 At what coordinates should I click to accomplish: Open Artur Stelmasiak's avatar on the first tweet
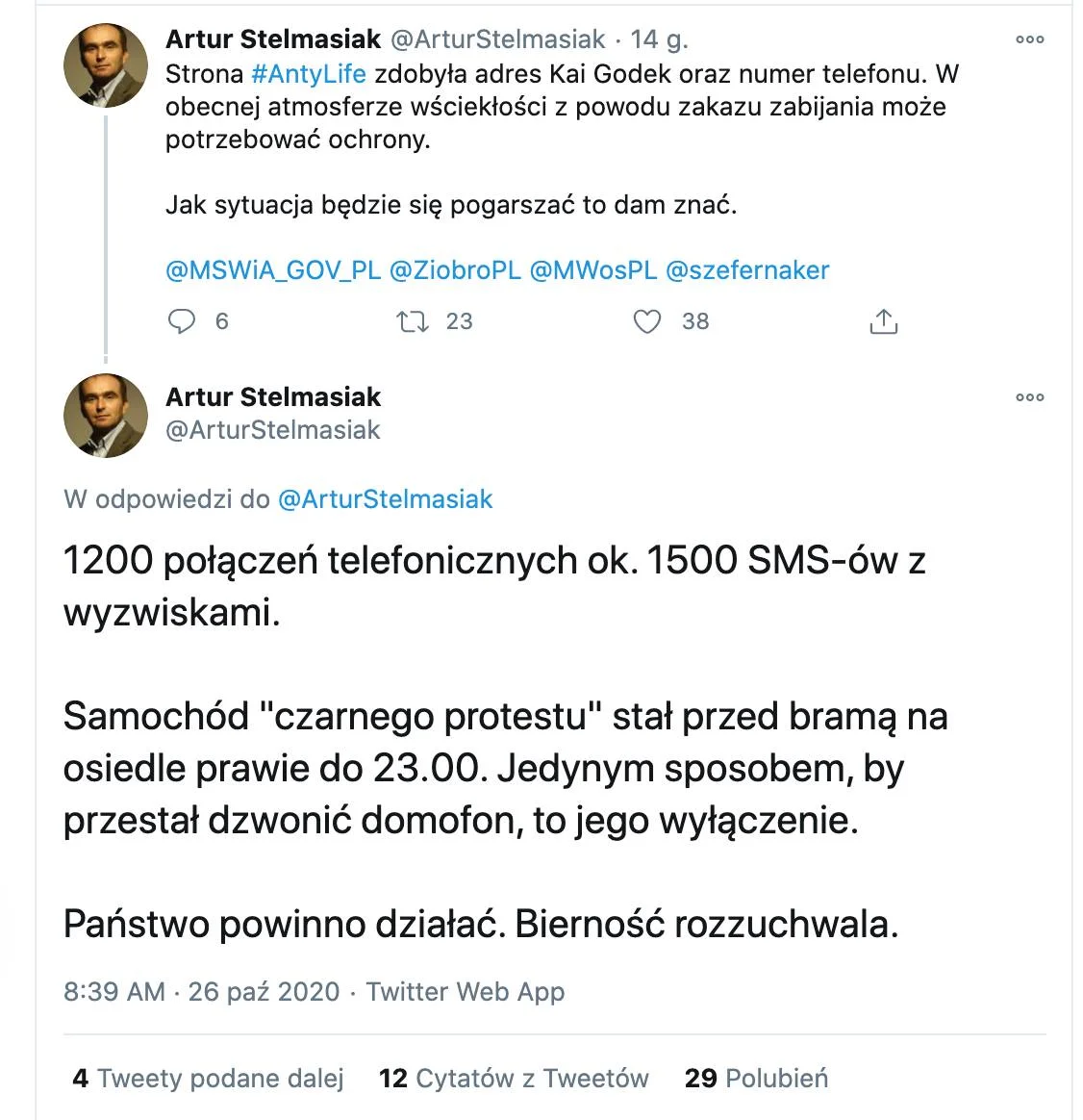[x=106, y=65]
